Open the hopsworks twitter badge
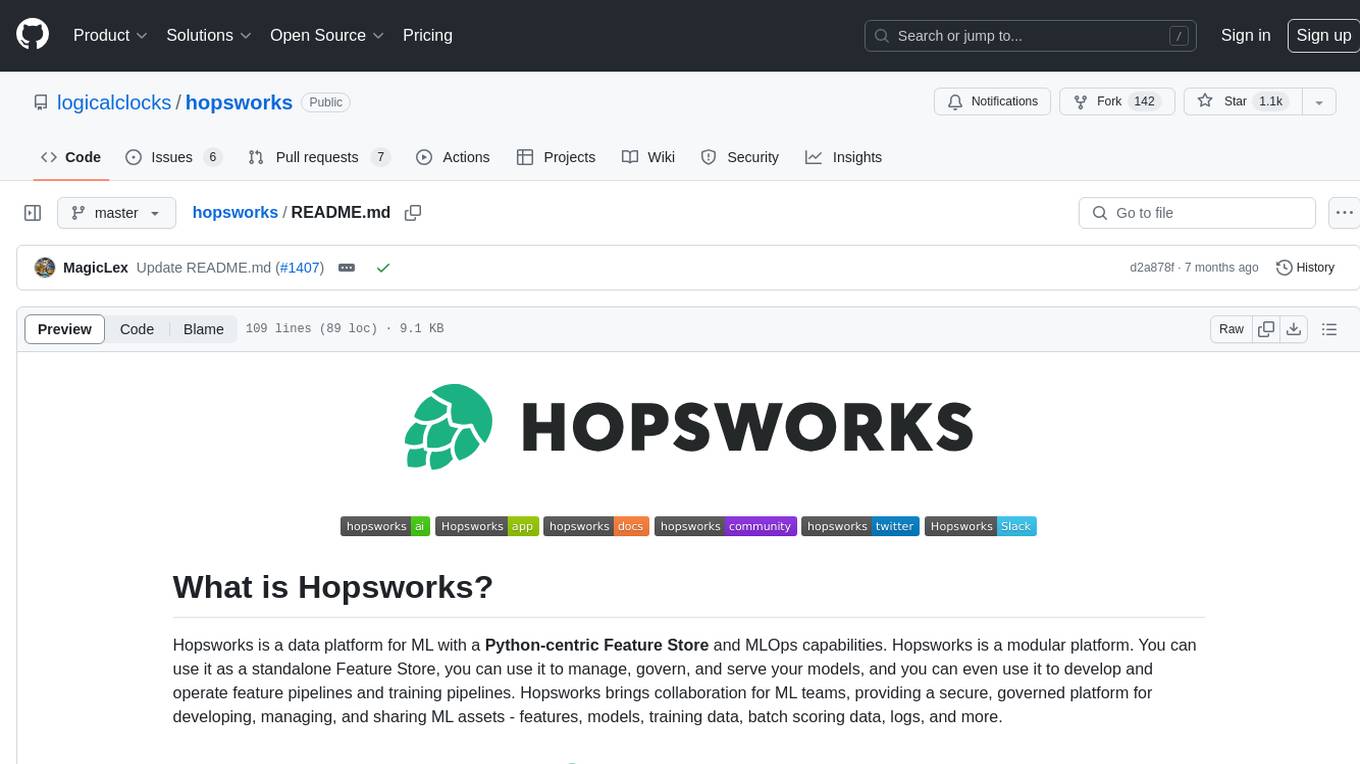The image size is (1360, 764). click(860, 526)
